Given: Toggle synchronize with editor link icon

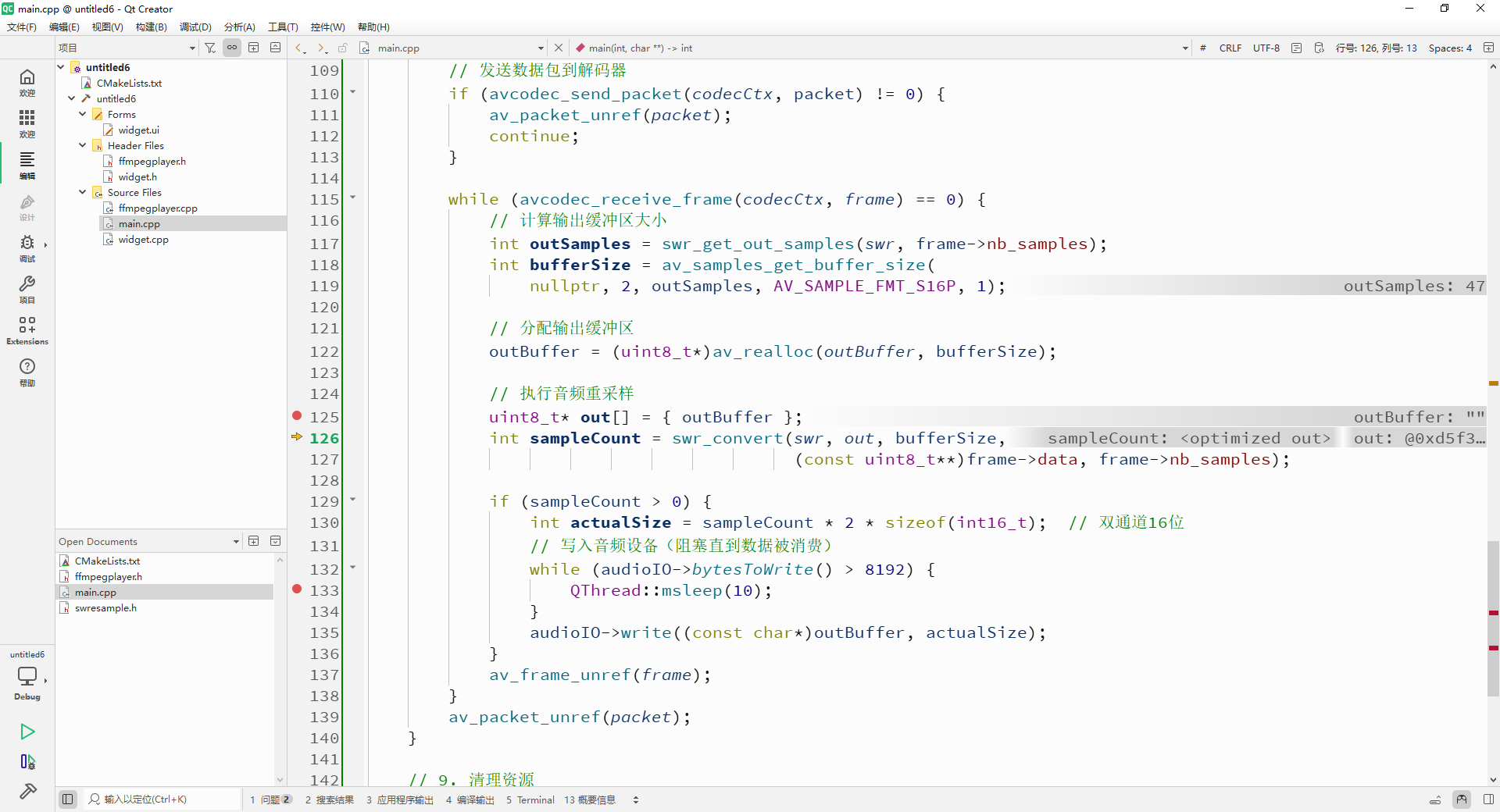Looking at the screenshot, I should 232,48.
